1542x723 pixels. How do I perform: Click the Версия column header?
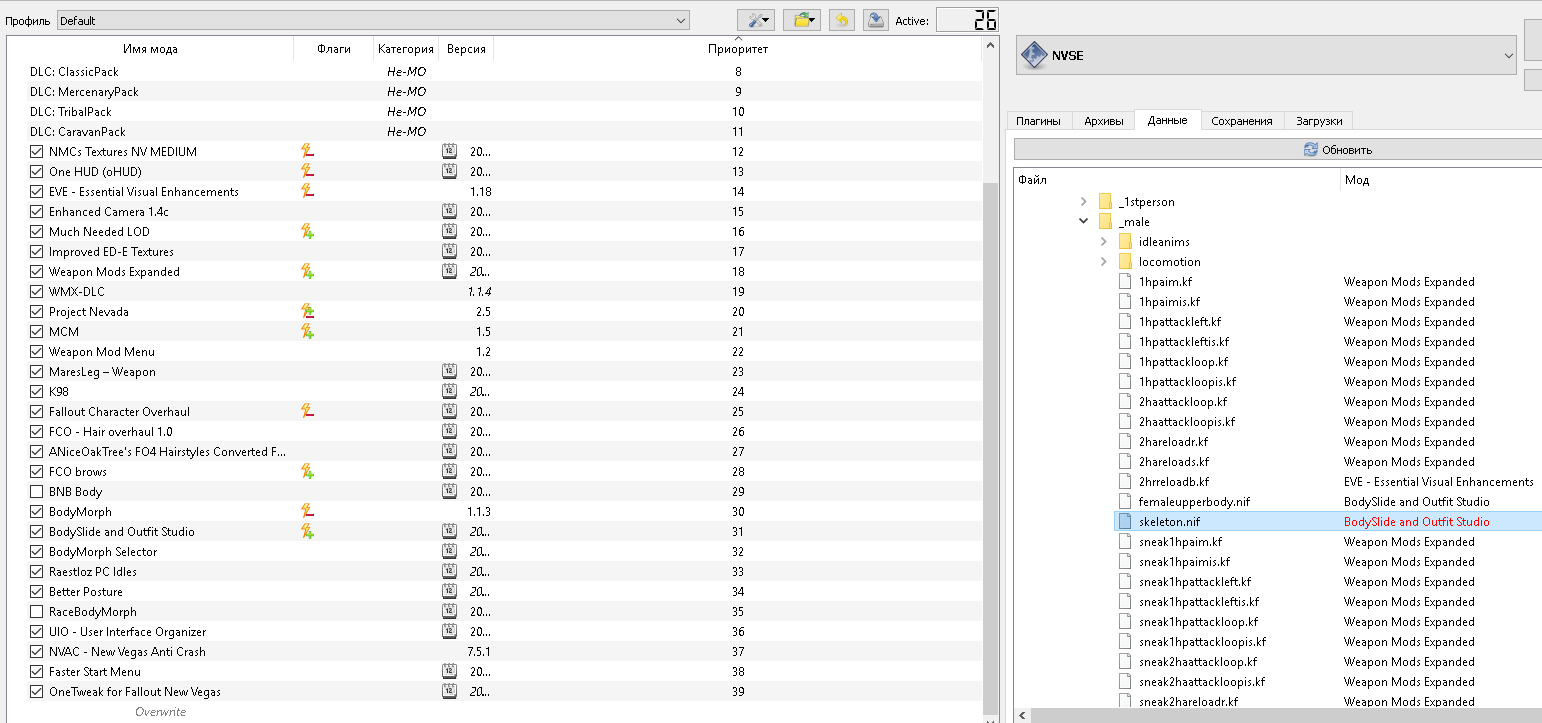[x=466, y=49]
